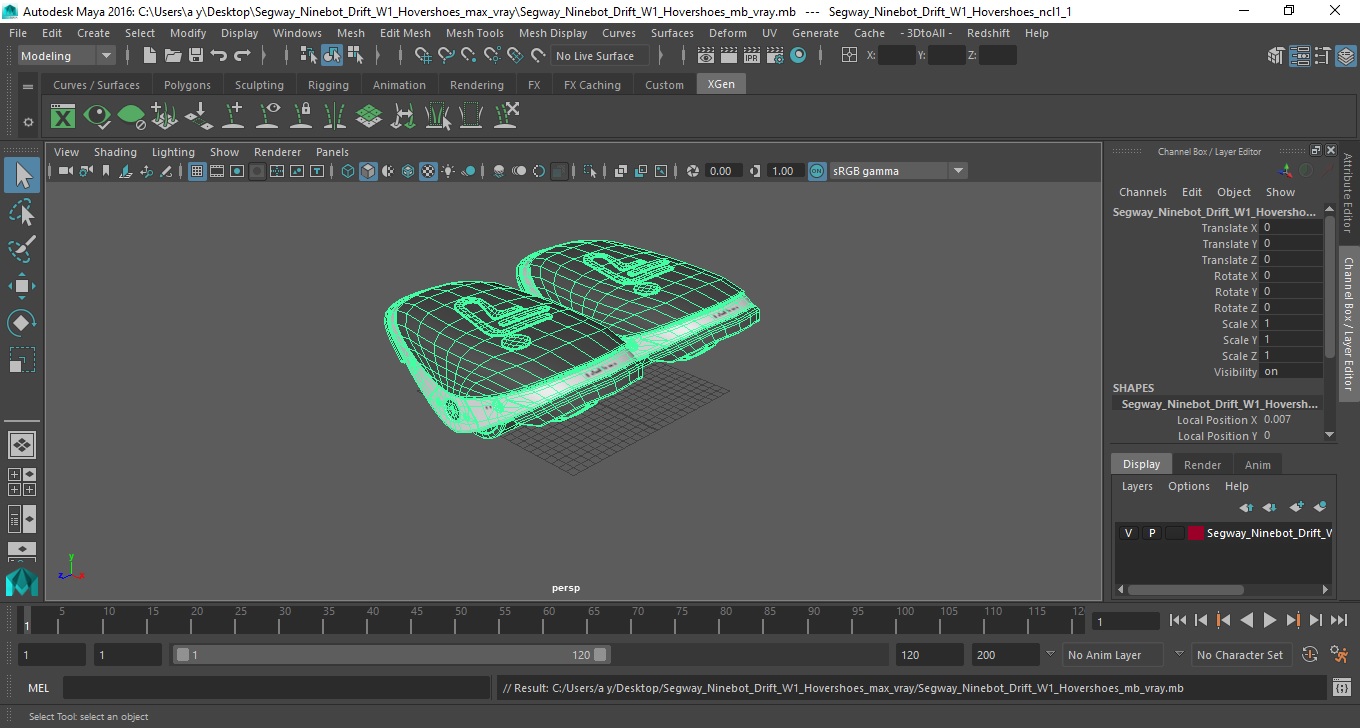Open the Modeling menu set dropdown

click(x=67, y=56)
